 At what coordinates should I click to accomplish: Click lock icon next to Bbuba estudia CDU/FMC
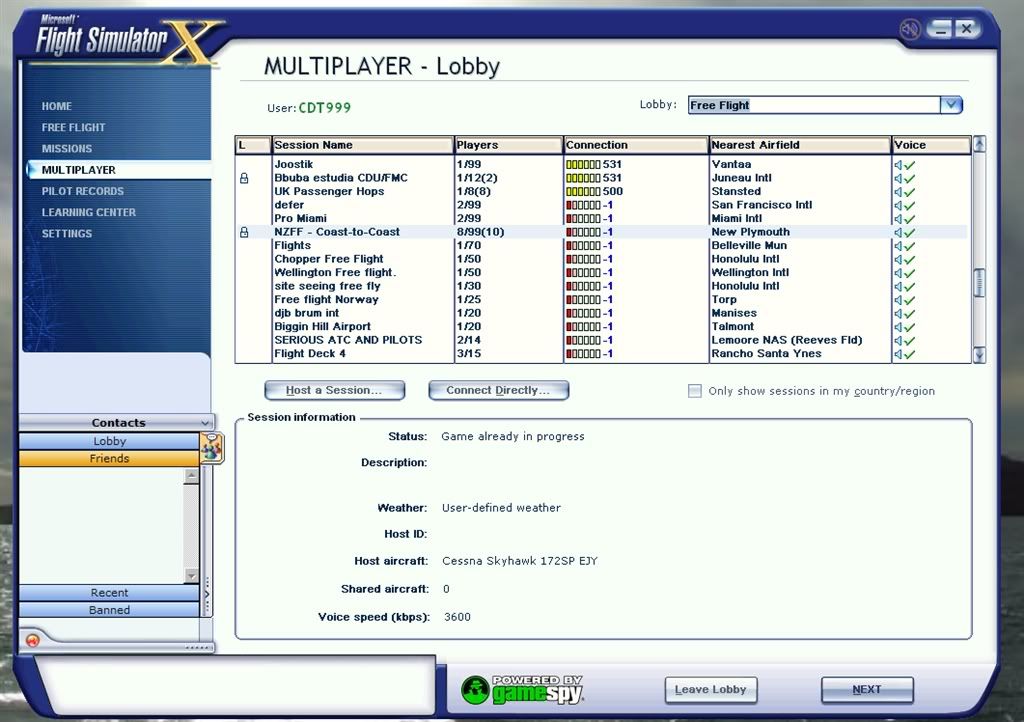point(243,178)
